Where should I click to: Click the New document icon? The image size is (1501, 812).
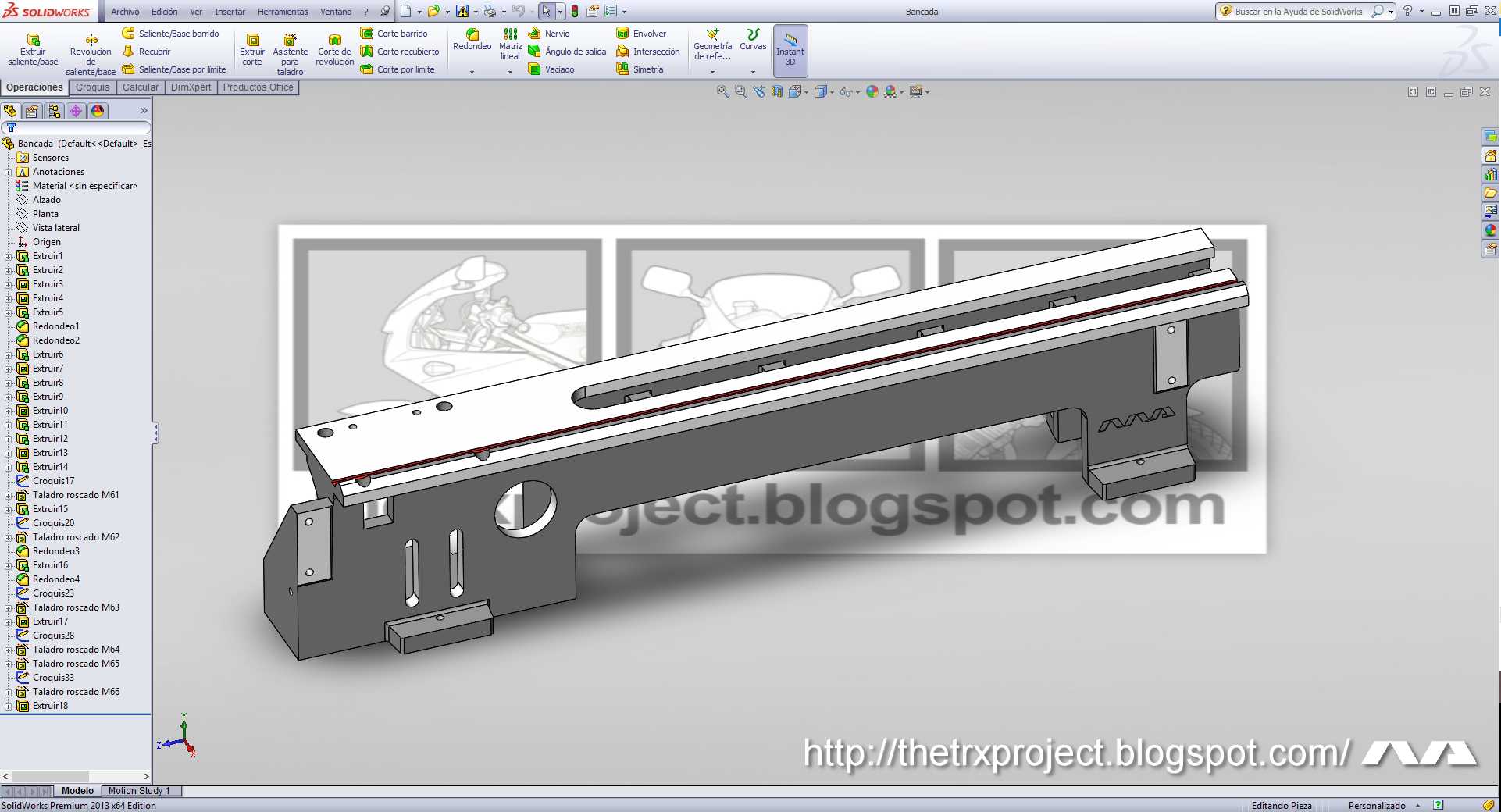click(x=406, y=12)
